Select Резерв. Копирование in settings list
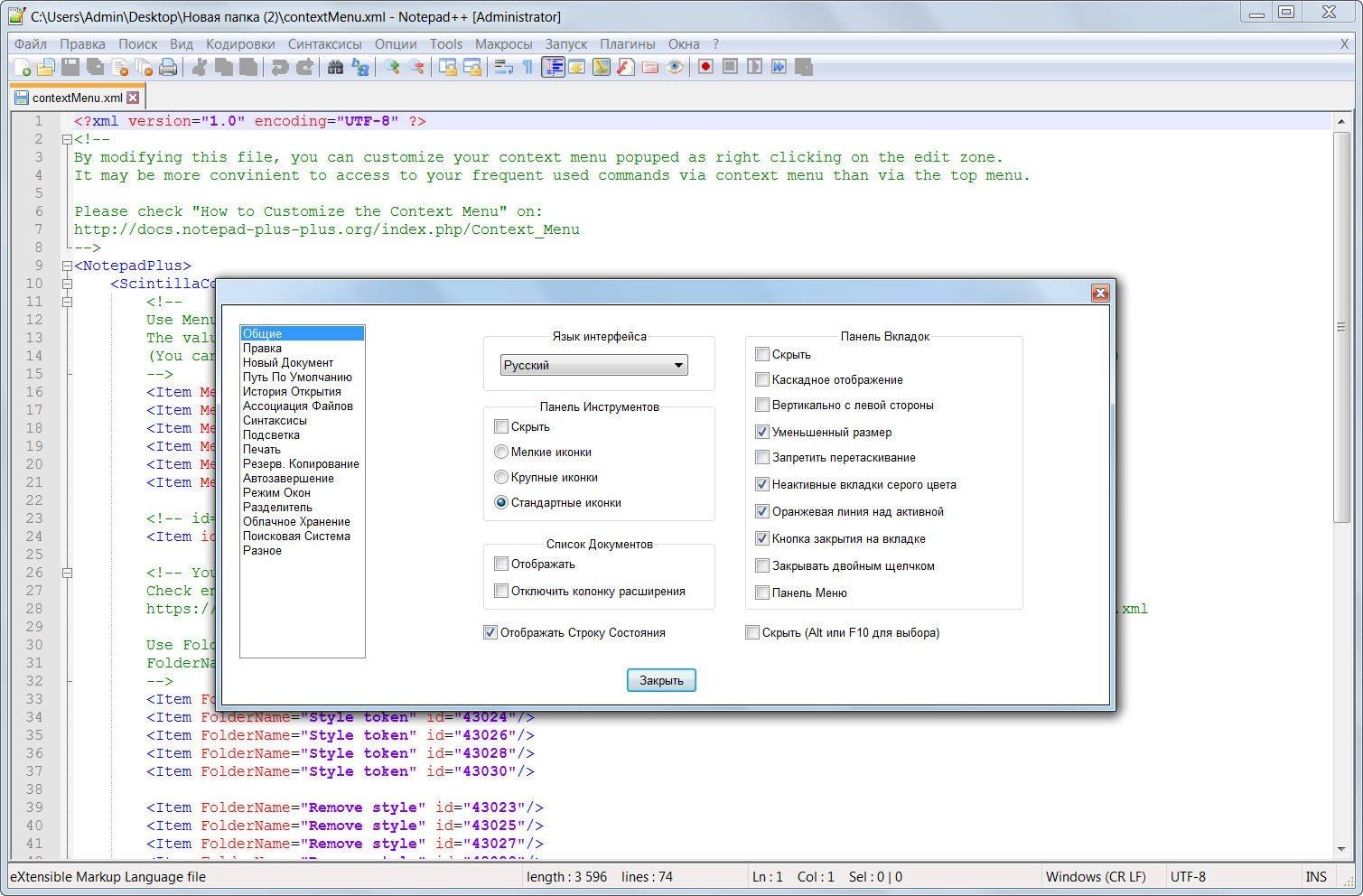Viewport: 1363px width, 896px height. [302, 463]
